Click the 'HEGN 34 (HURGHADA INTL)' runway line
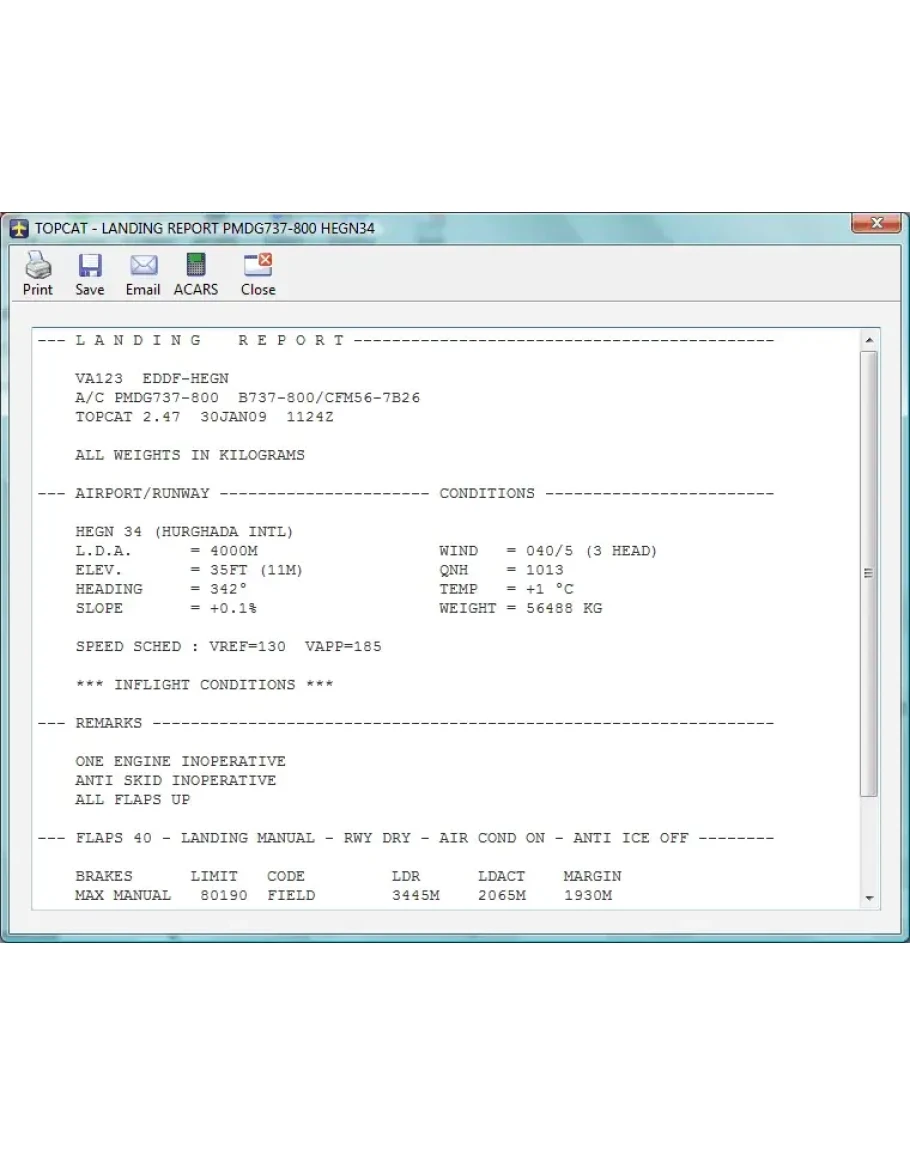Image resolution: width=910 pixels, height=1155 pixels. pyautogui.click(x=185, y=532)
